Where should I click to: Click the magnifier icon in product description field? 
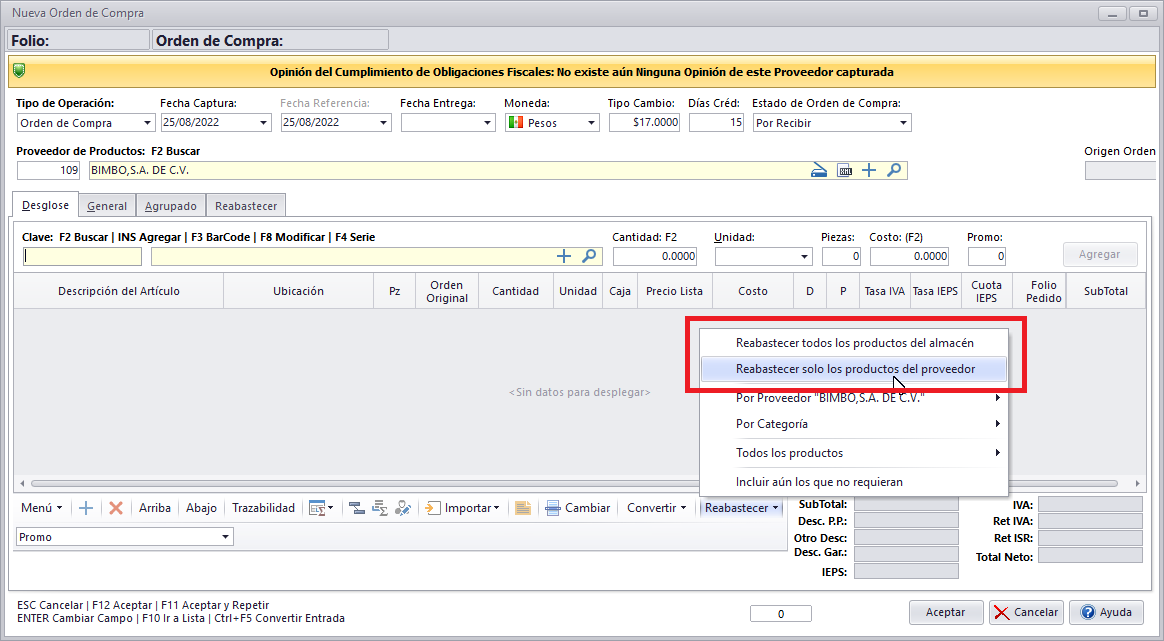pos(589,256)
